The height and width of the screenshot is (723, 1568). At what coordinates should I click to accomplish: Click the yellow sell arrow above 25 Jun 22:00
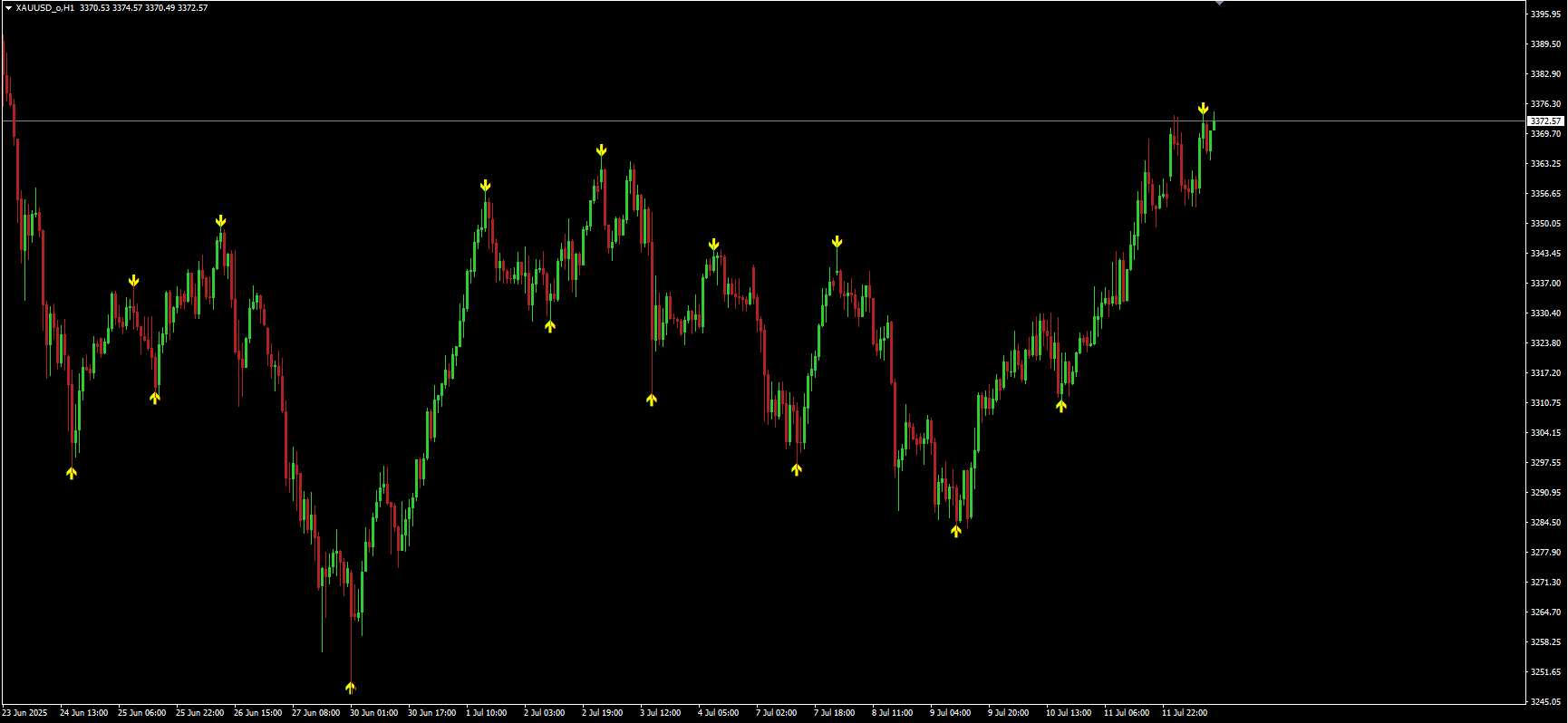coord(220,221)
